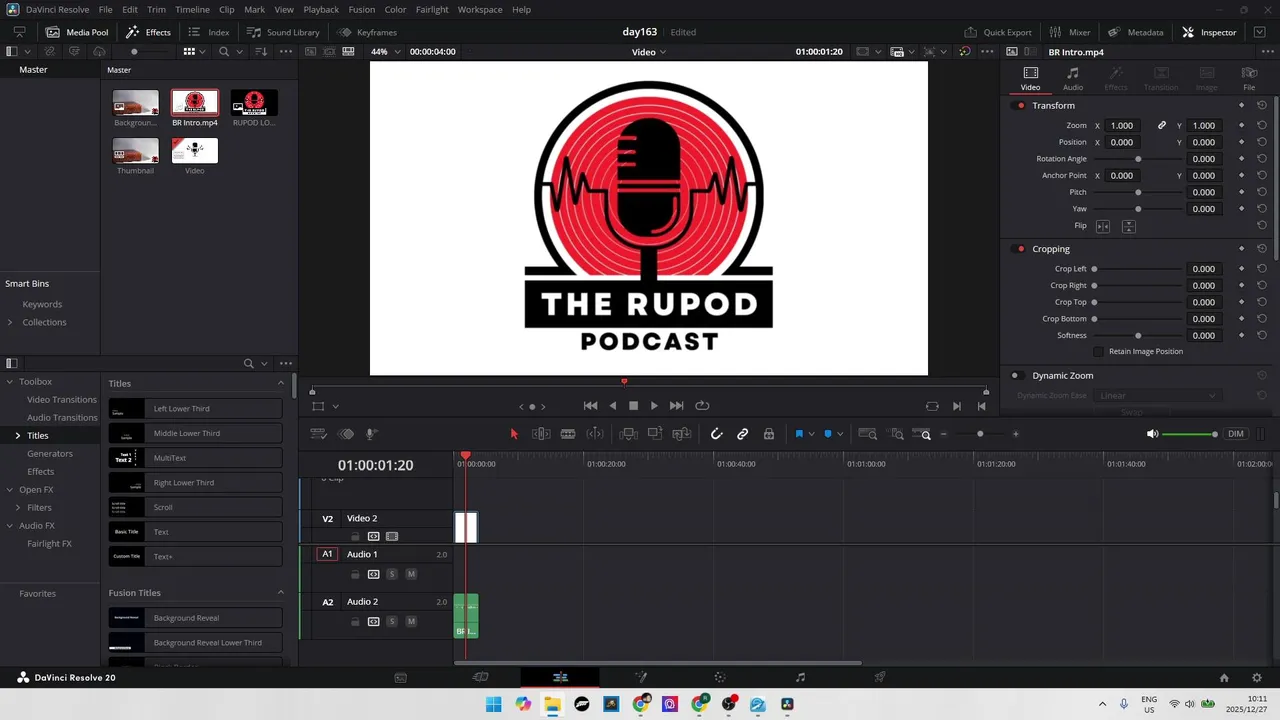The height and width of the screenshot is (720, 1280).
Task: Open the Sound Library panel
Action: pyautogui.click(x=283, y=32)
